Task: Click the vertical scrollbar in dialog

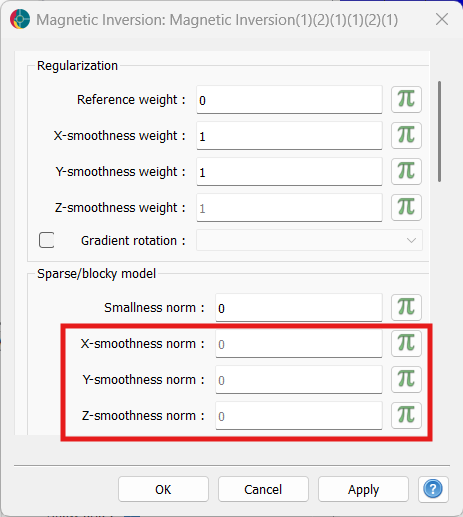Action: (x=439, y=131)
